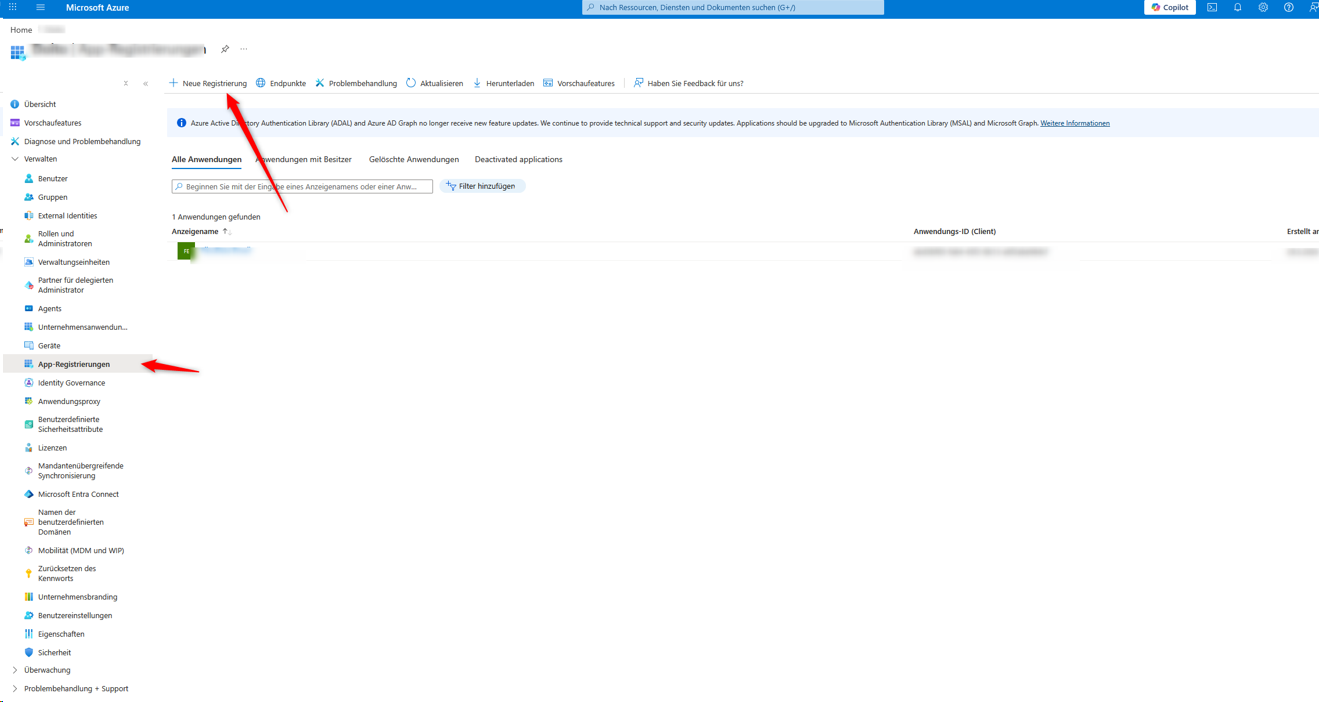Open Endpunkte
This screenshot has width=1319, height=702.
(281, 83)
